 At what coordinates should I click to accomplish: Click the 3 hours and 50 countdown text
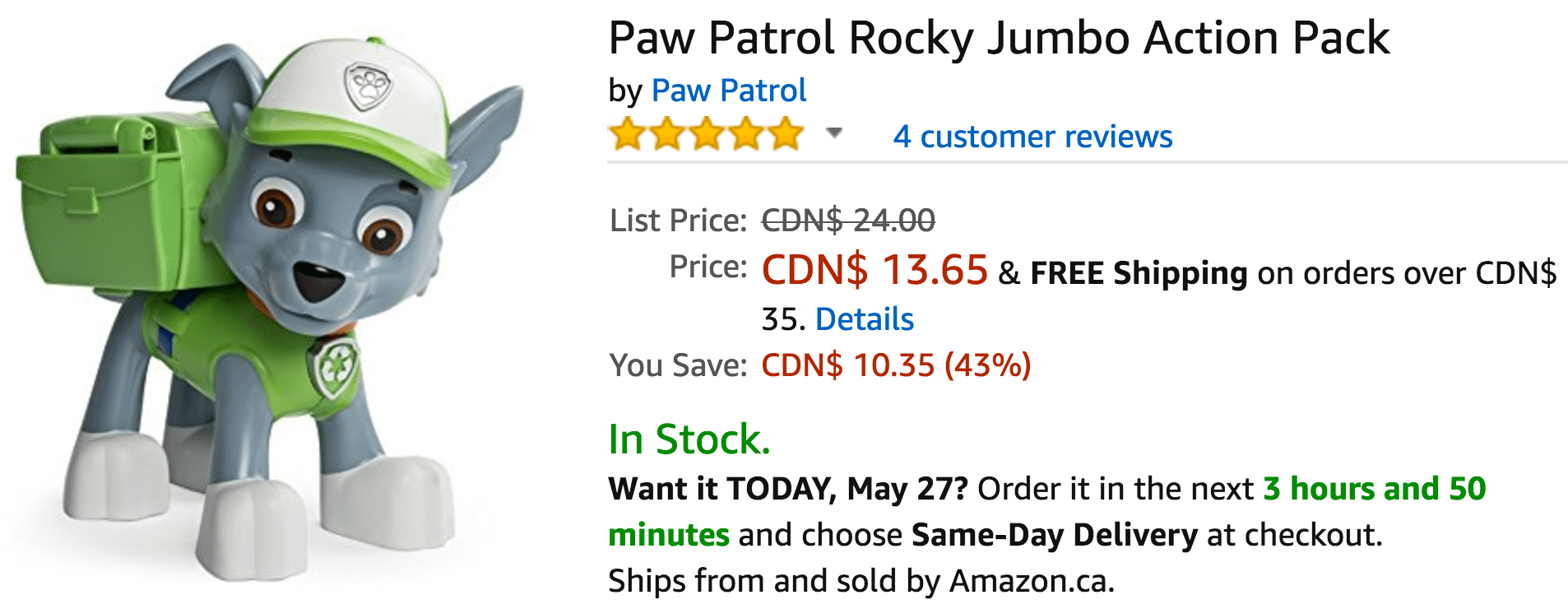1374,489
